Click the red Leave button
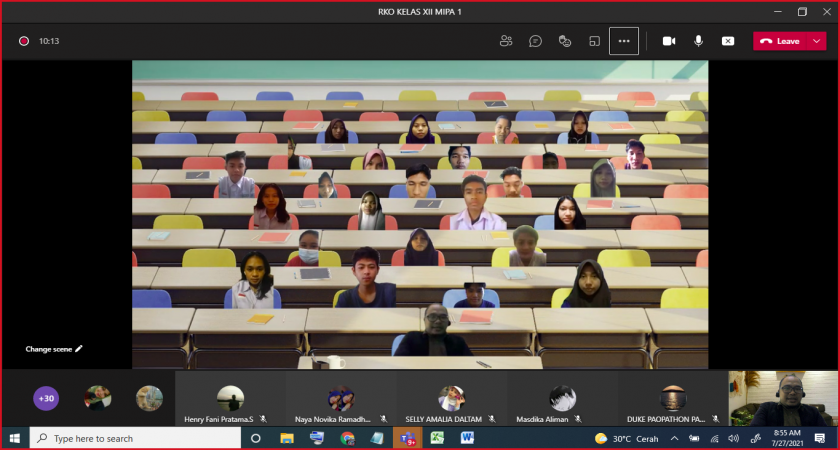 click(780, 41)
